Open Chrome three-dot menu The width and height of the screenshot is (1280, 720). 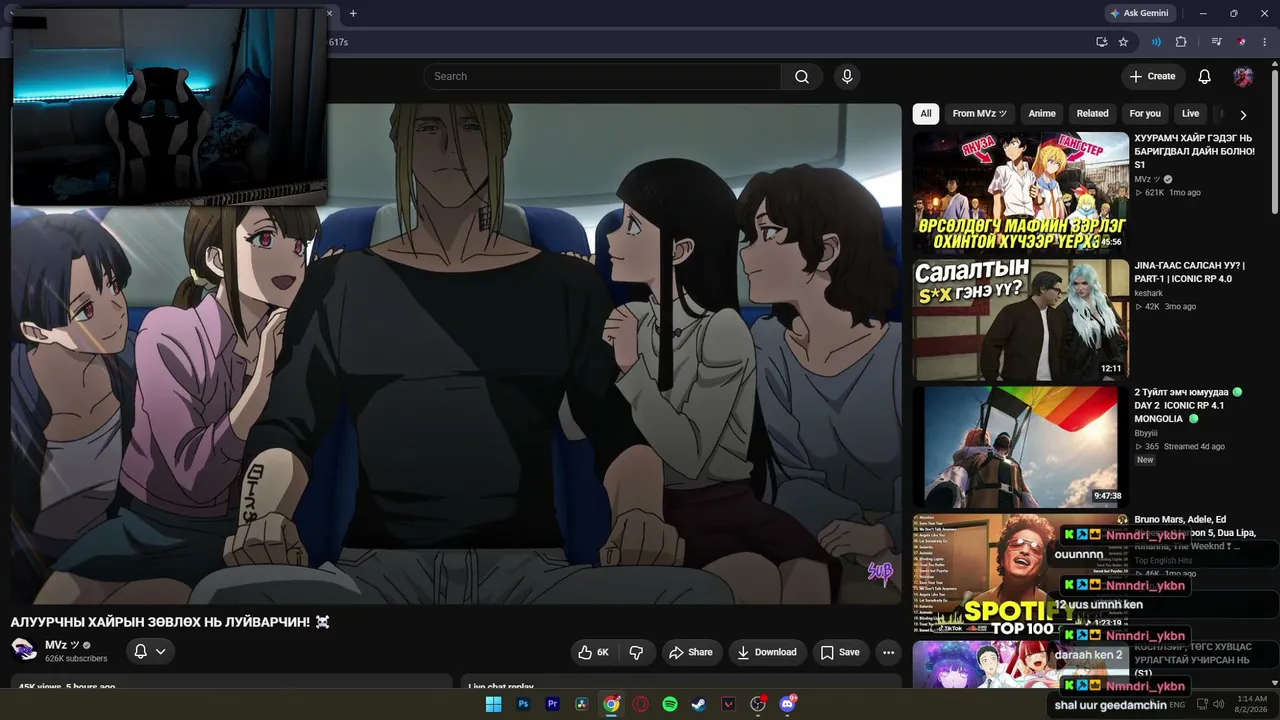click(1265, 42)
